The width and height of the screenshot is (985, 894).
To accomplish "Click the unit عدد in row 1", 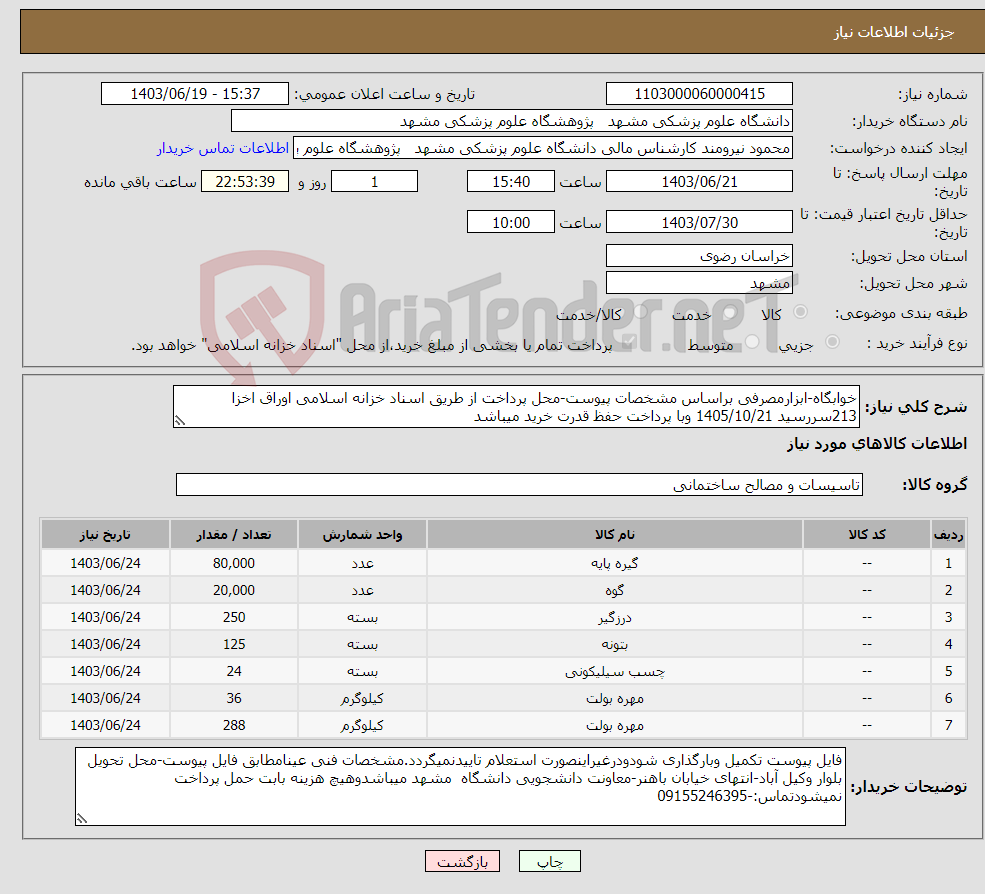I will [x=362, y=564].
